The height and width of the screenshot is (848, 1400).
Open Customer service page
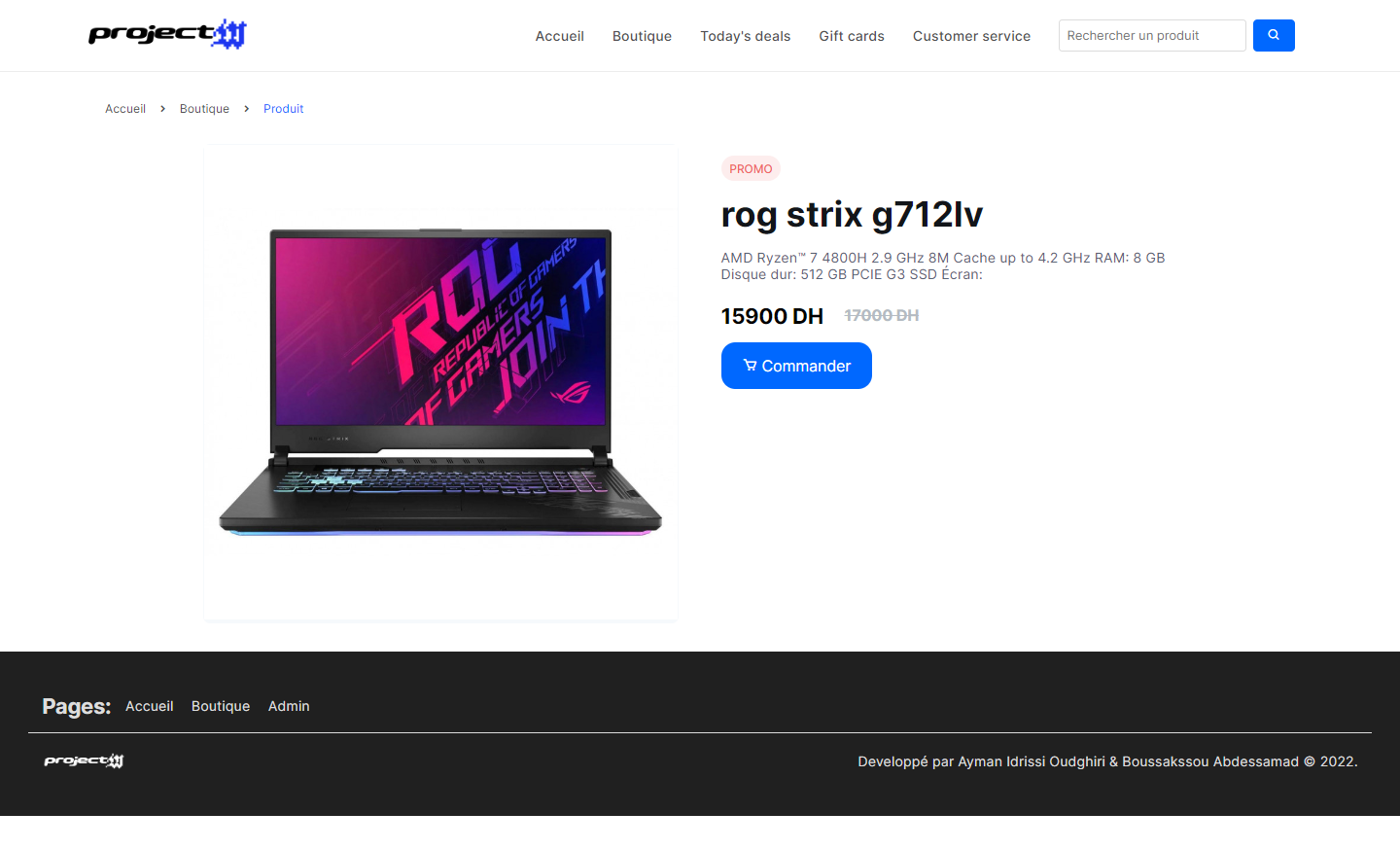tap(971, 36)
